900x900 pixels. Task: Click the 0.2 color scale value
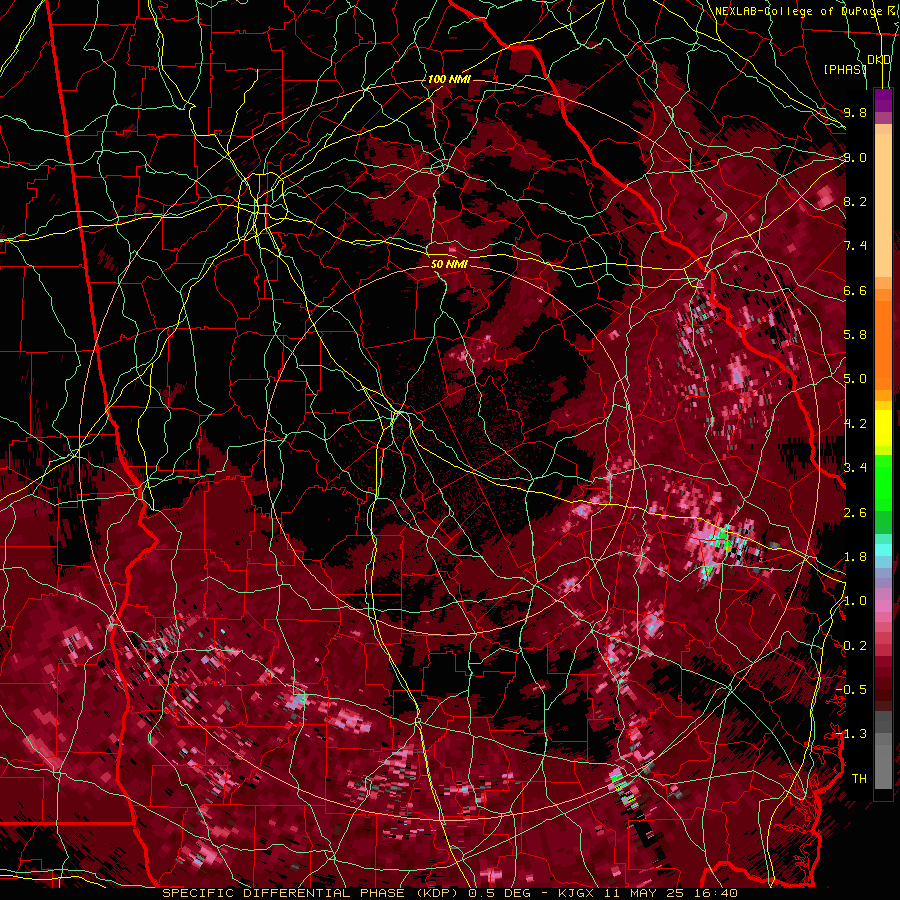(x=855, y=646)
